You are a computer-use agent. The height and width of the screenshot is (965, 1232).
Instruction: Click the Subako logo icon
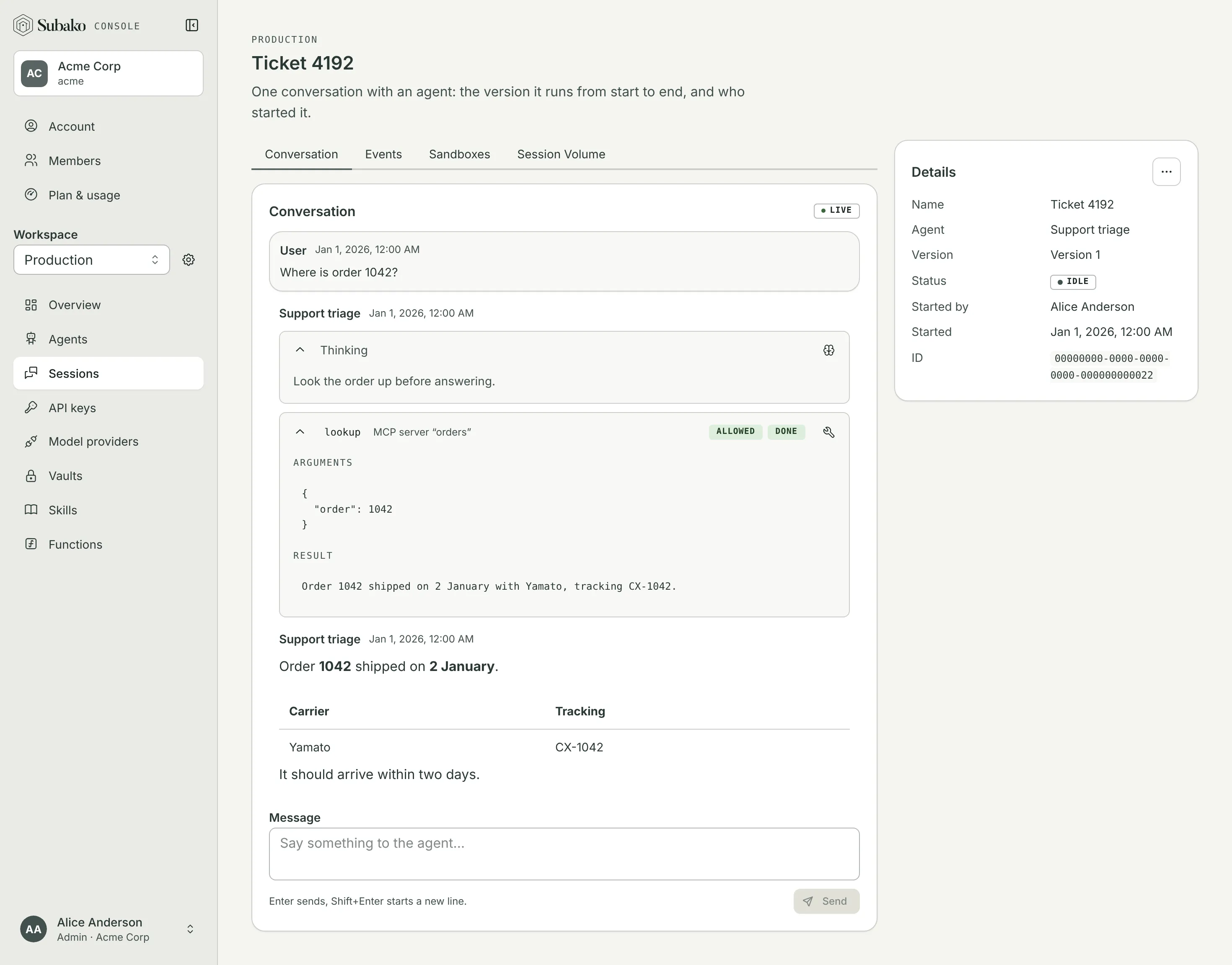[23, 26]
